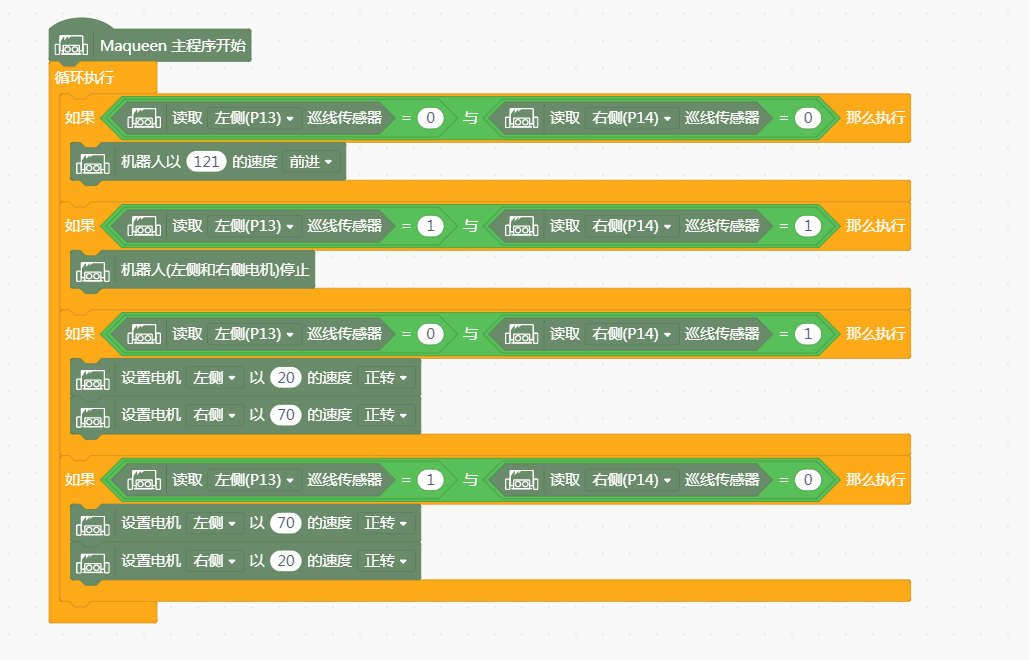Click 与 operator in fourth 如果 condition
Viewport: 1029px width, 660px height.
point(471,480)
